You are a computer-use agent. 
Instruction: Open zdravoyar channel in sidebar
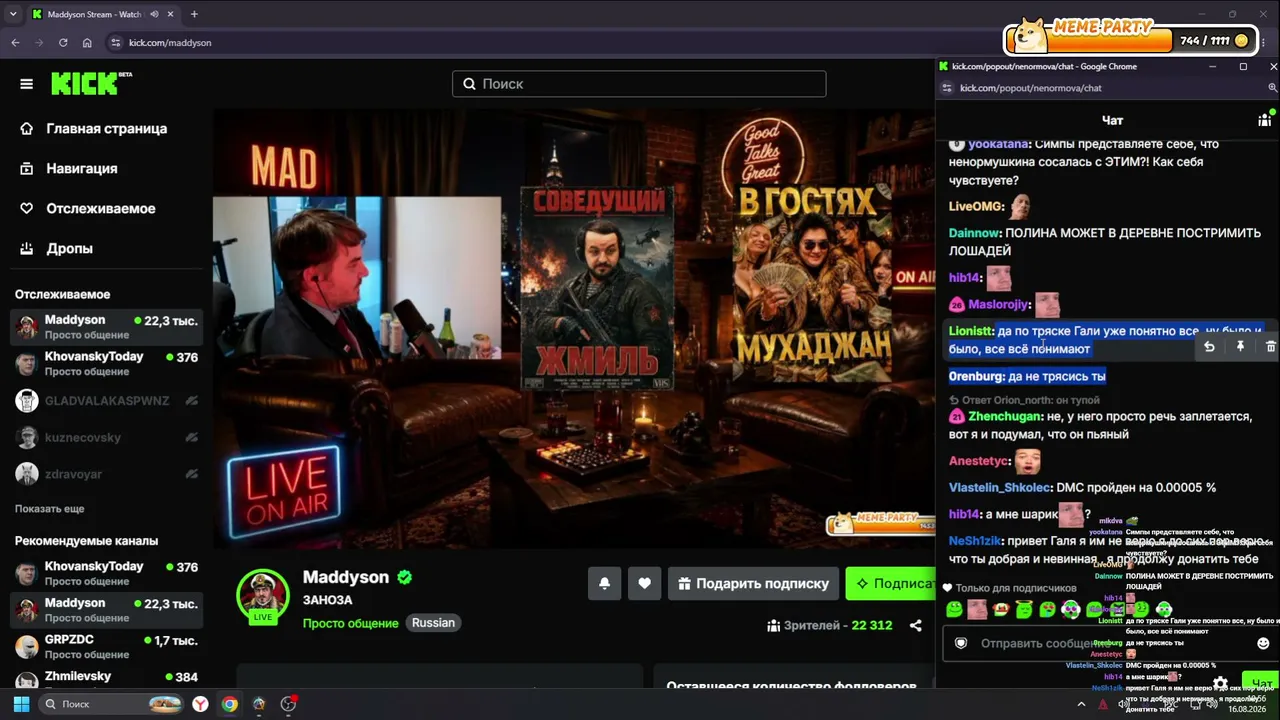point(106,474)
